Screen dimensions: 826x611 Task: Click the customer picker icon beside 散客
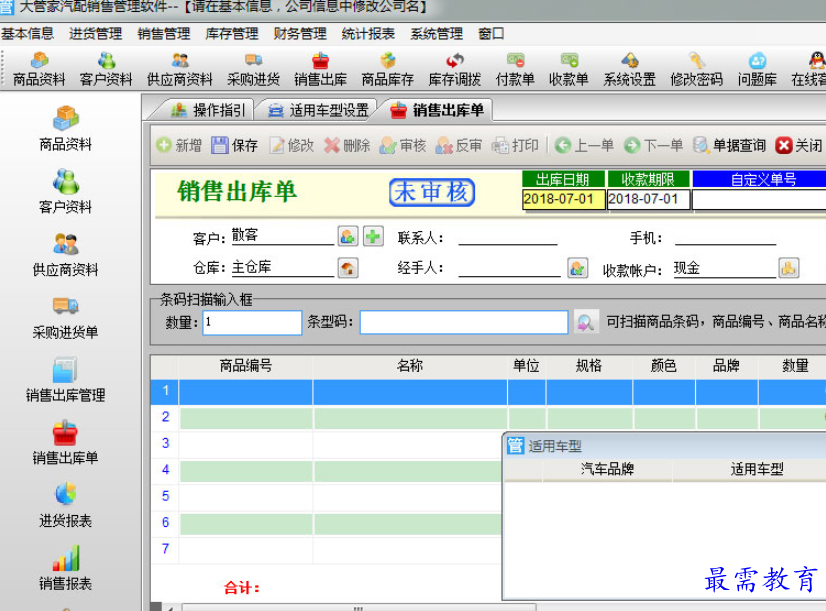348,236
